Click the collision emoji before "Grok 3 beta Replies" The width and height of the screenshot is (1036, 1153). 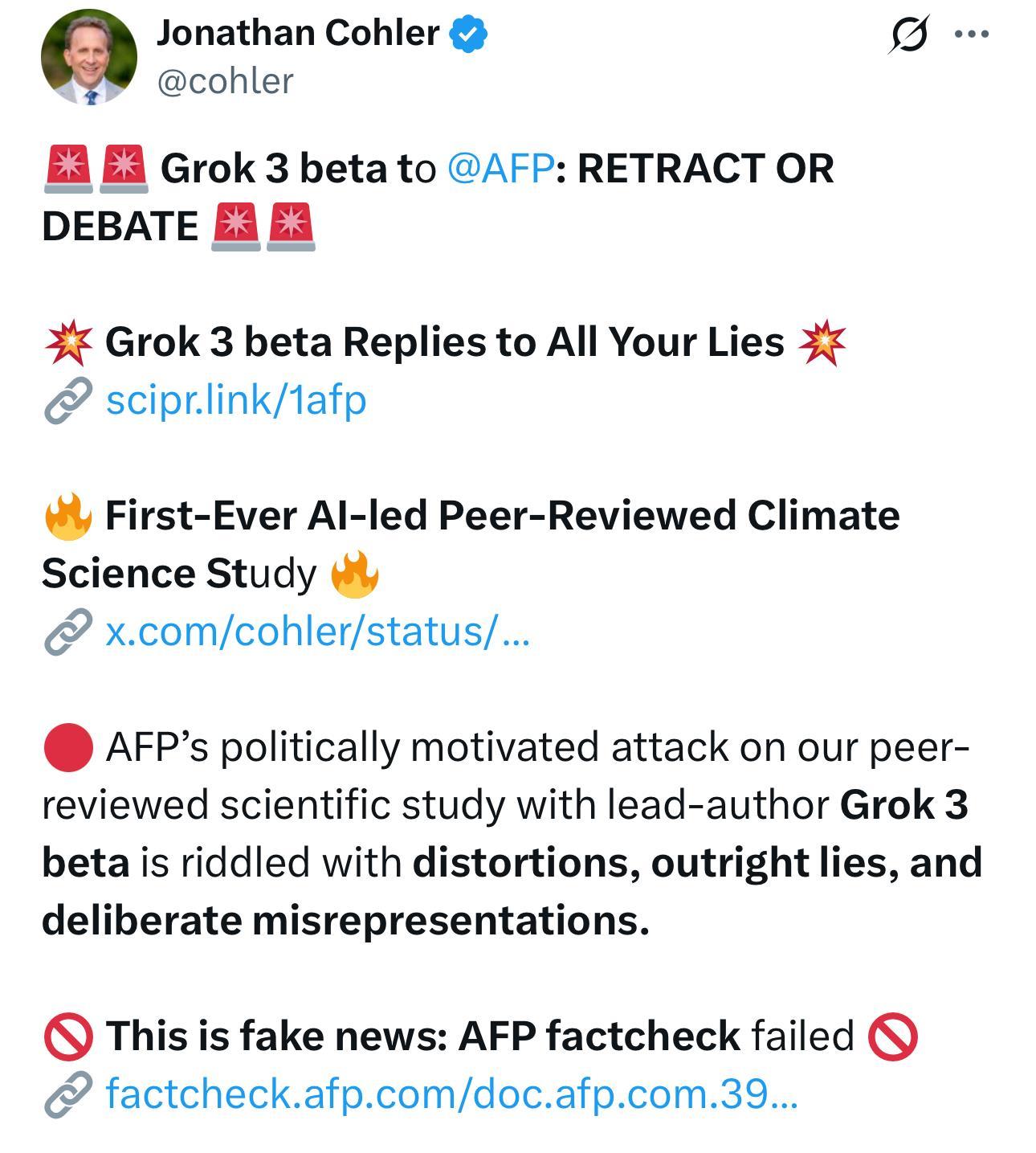(69, 342)
